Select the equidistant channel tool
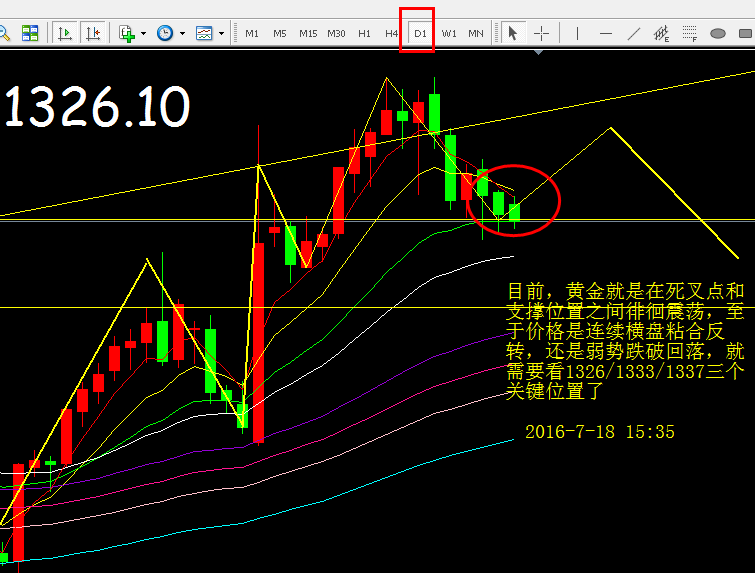 662,33
